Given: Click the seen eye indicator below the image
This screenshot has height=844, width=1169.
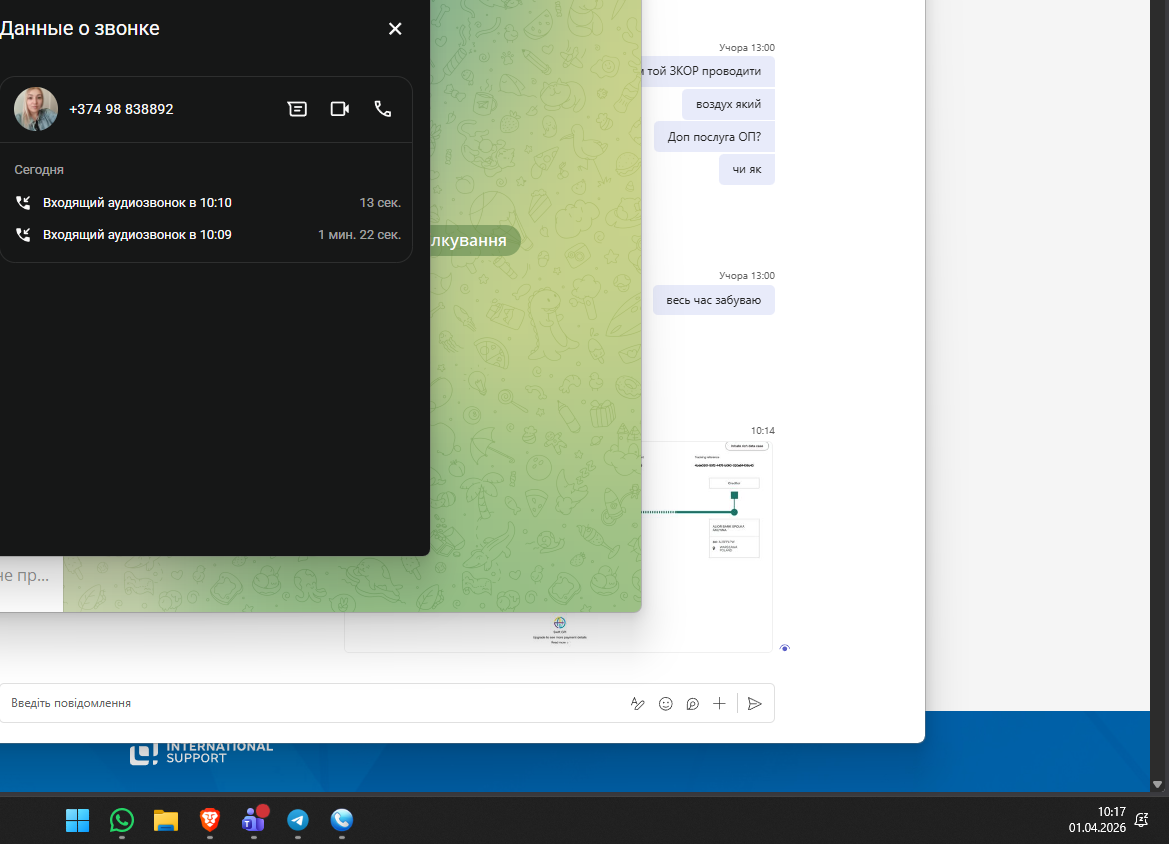Looking at the screenshot, I should coord(784,648).
